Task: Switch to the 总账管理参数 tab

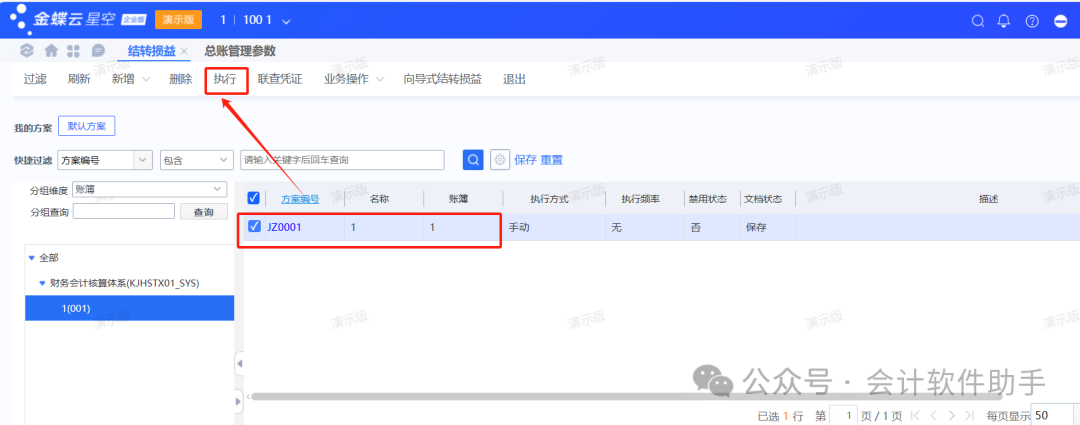Action: point(240,51)
